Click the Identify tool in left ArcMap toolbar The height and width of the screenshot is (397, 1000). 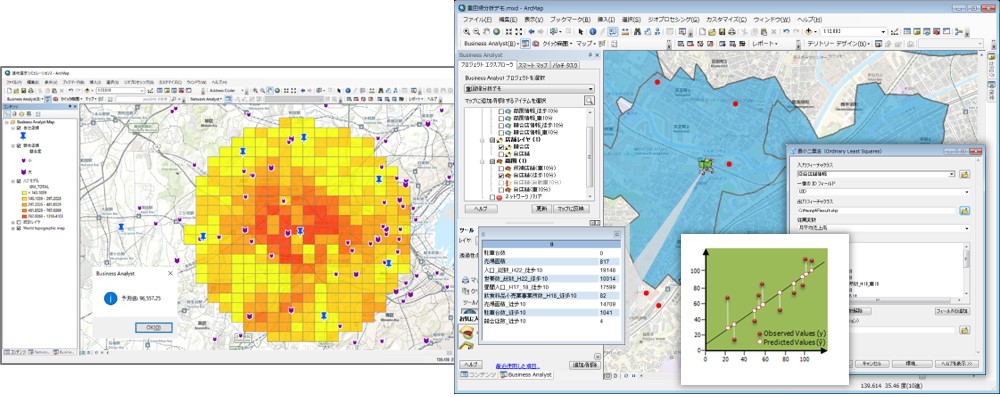(348, 91)
